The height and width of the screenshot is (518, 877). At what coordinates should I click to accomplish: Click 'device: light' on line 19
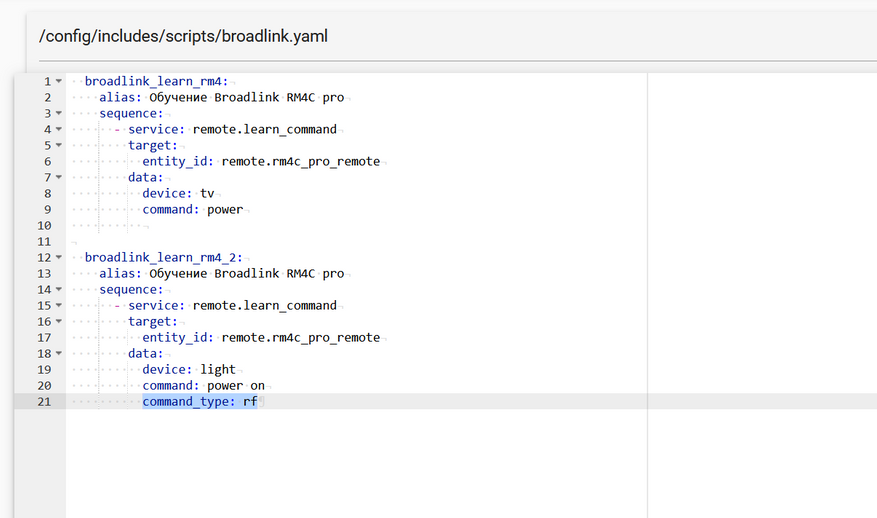click(189, 370)
